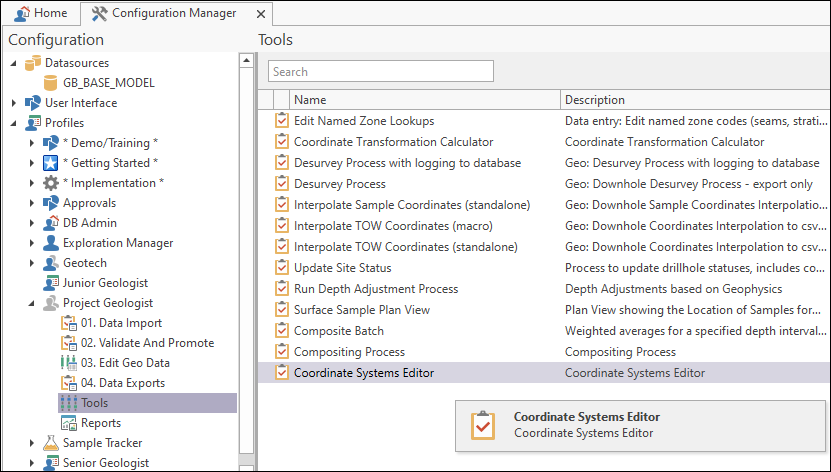Collapse the Project Geologist profile

[x=32, y=304]
